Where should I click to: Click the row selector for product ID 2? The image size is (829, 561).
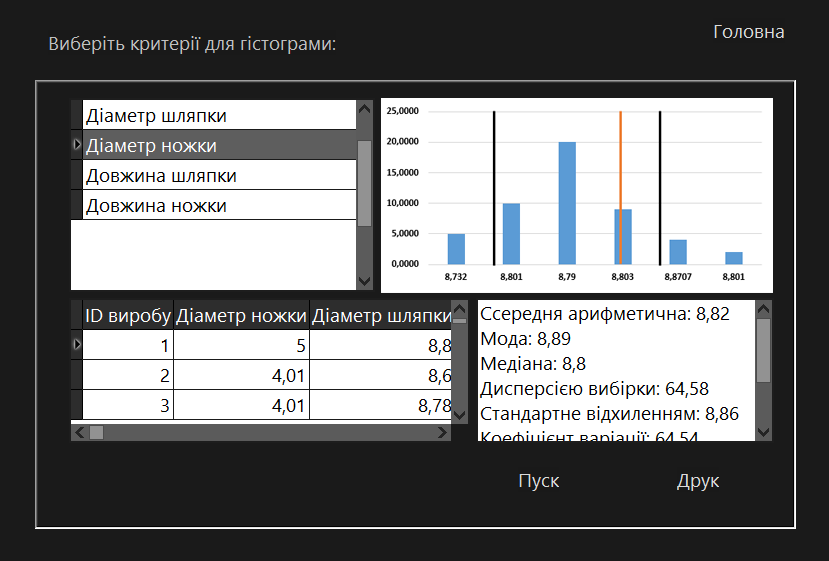77,375
